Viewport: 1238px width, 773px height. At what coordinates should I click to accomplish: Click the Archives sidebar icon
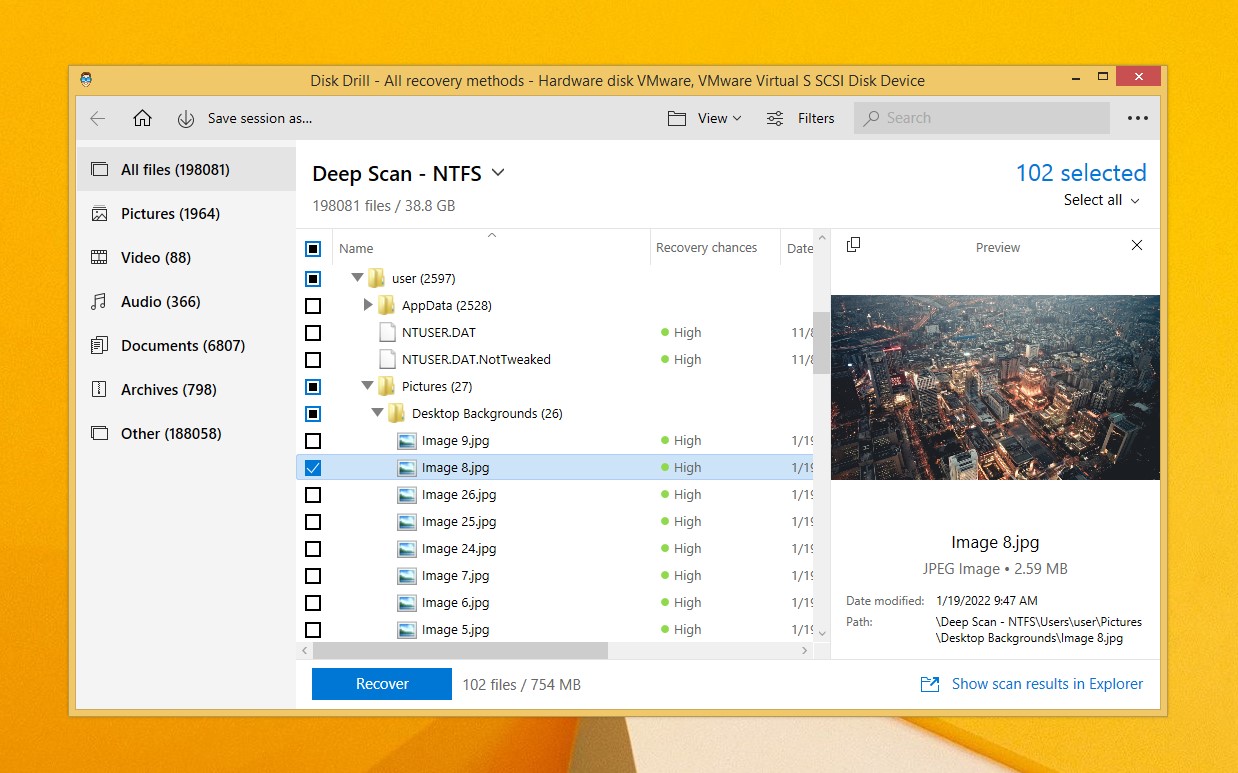99,390
